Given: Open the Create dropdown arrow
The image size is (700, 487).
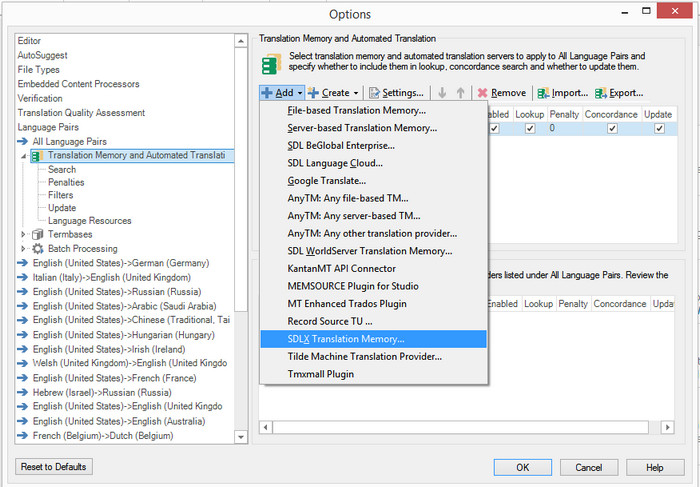Looking at the screenshot, I should coord(356,93).
